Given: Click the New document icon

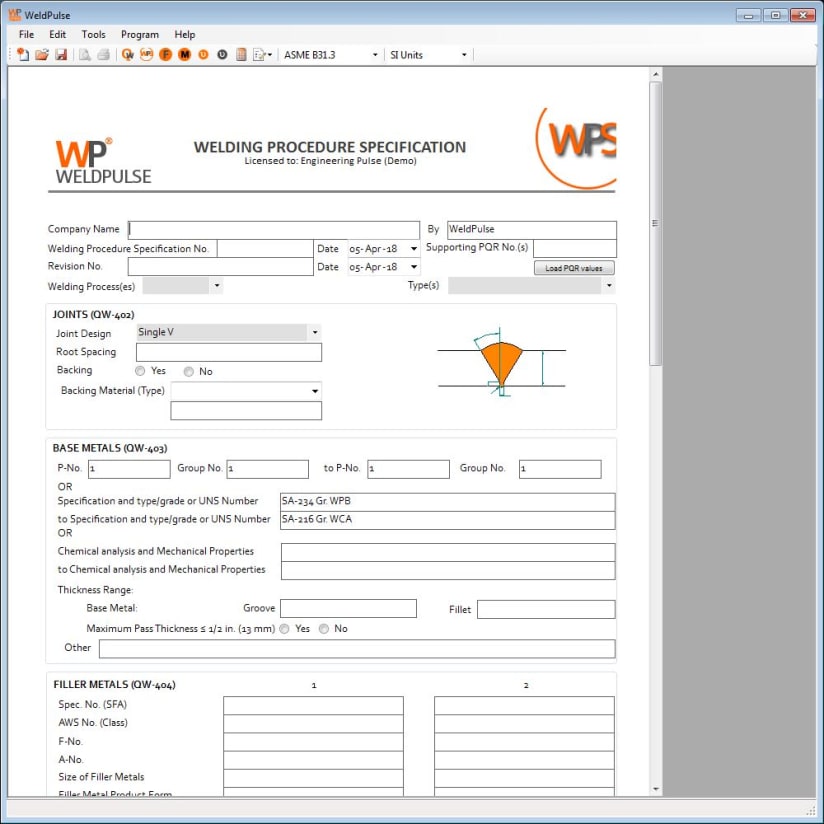Looking at the screenshot, I should [23, 55].
